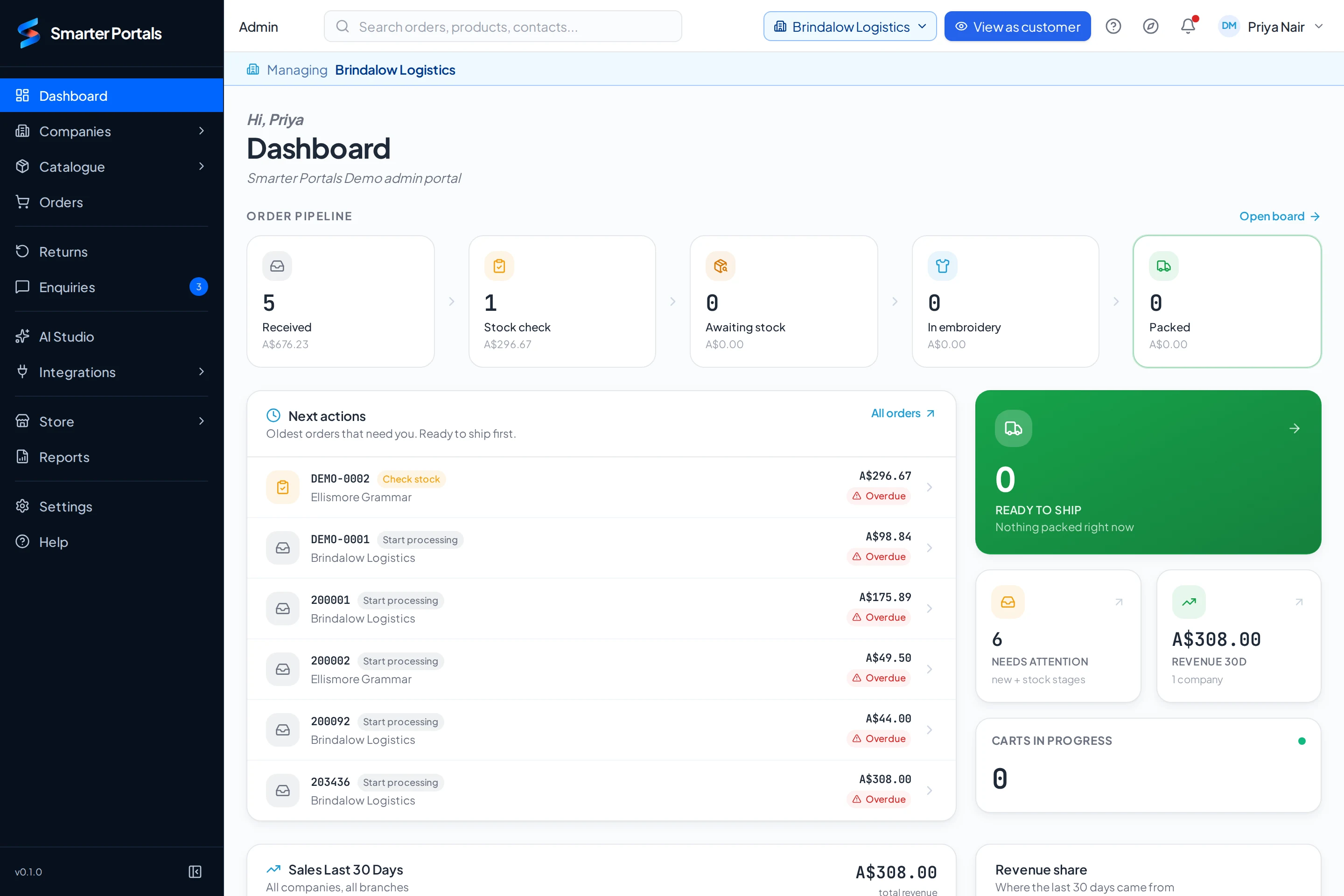Open order DEMO-0002 row
The width and height of the screenshot is (1344, 896).
(x=601, y=487)
